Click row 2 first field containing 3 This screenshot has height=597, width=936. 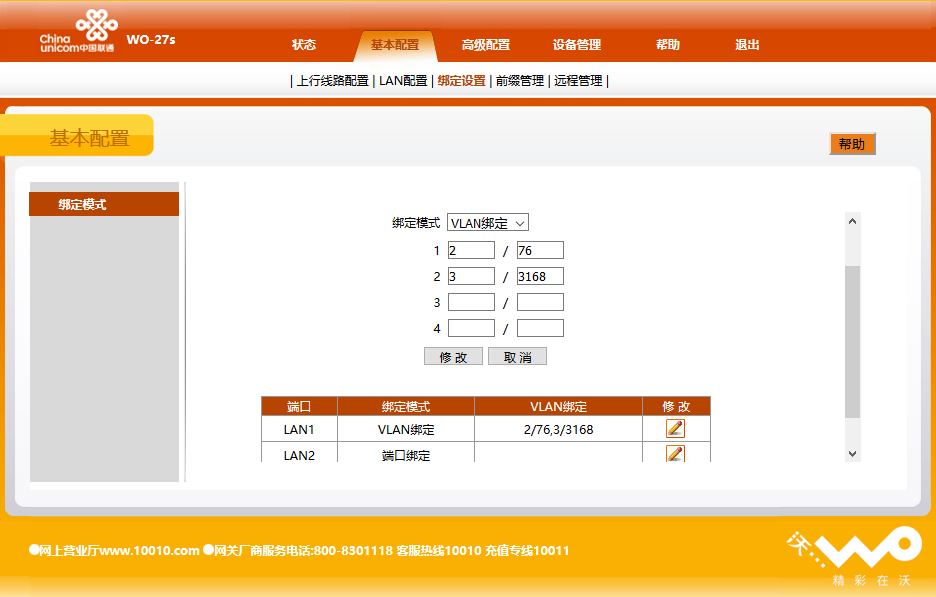pos(471,276)
